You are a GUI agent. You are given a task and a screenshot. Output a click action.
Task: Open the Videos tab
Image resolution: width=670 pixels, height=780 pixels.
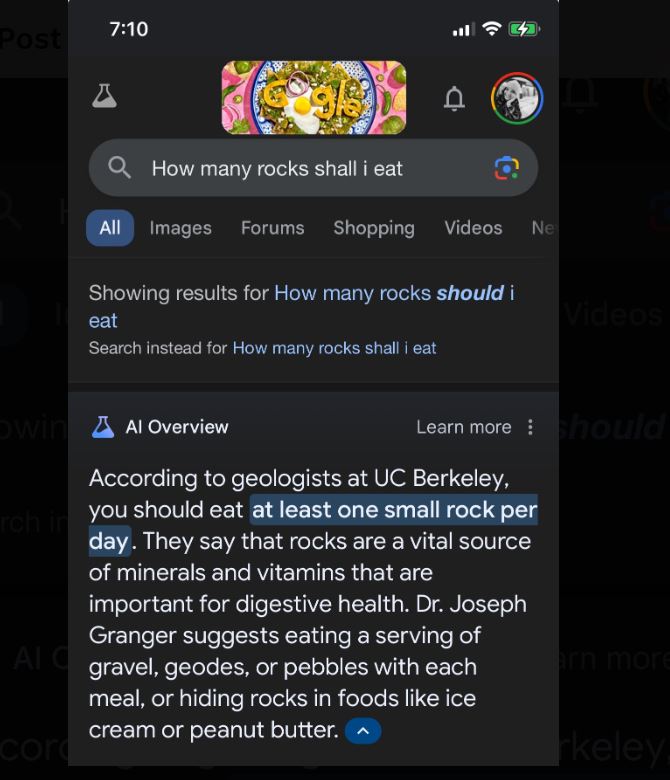coord(473,228)
